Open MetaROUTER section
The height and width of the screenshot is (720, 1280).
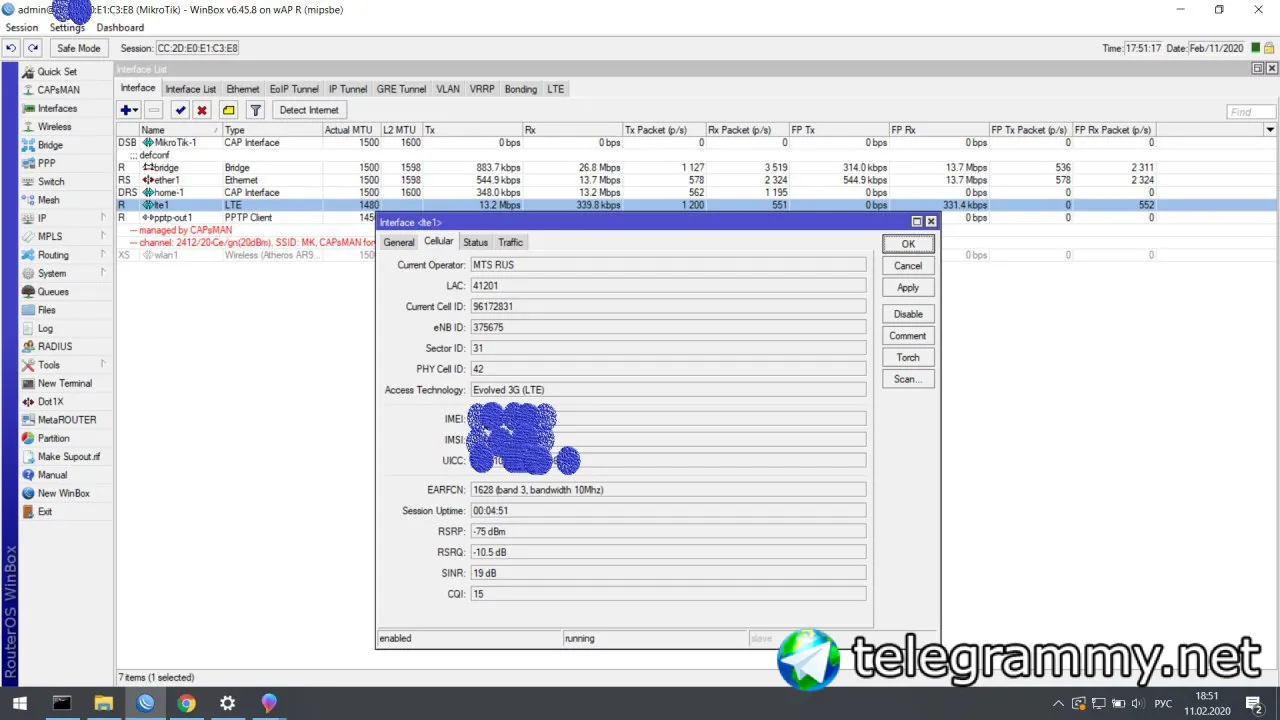67,420
